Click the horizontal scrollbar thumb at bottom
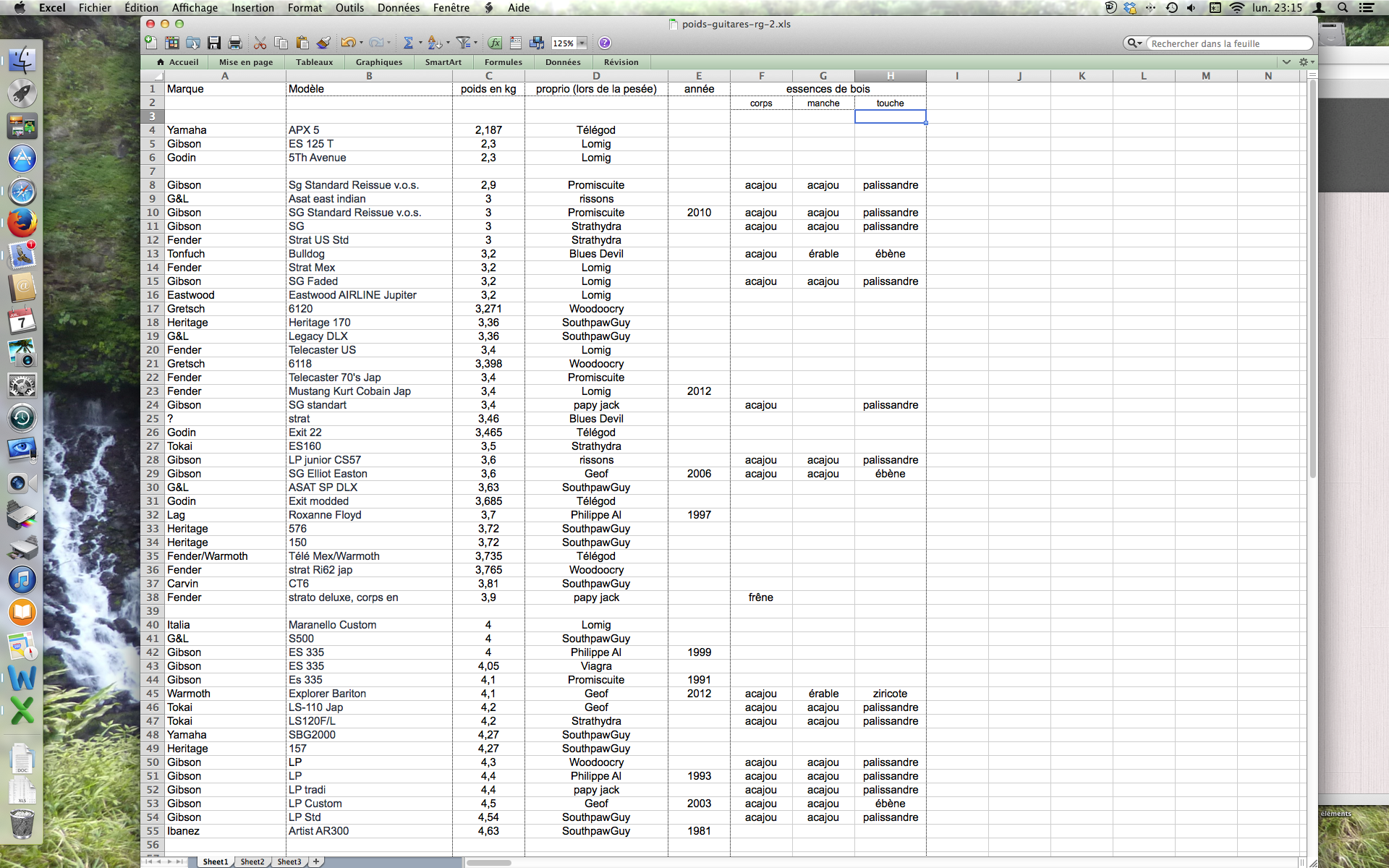The image size is (1389, 868). click(489, 862)
